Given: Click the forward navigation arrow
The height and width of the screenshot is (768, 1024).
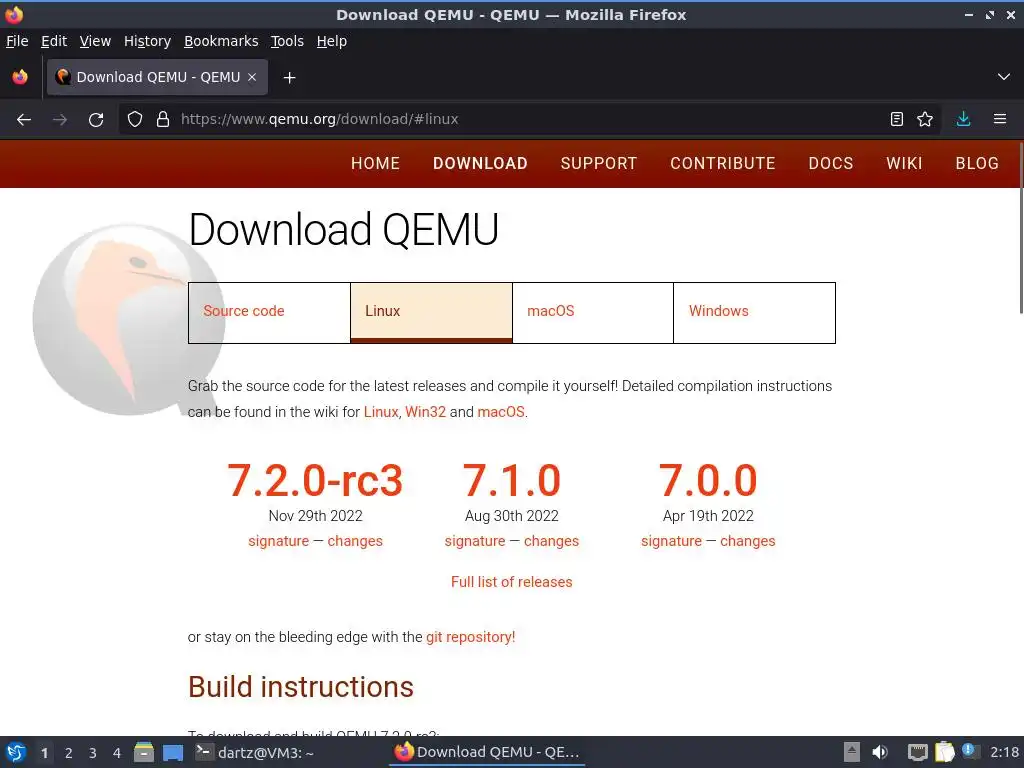Looking at the screenshot, I should [60, 120].
